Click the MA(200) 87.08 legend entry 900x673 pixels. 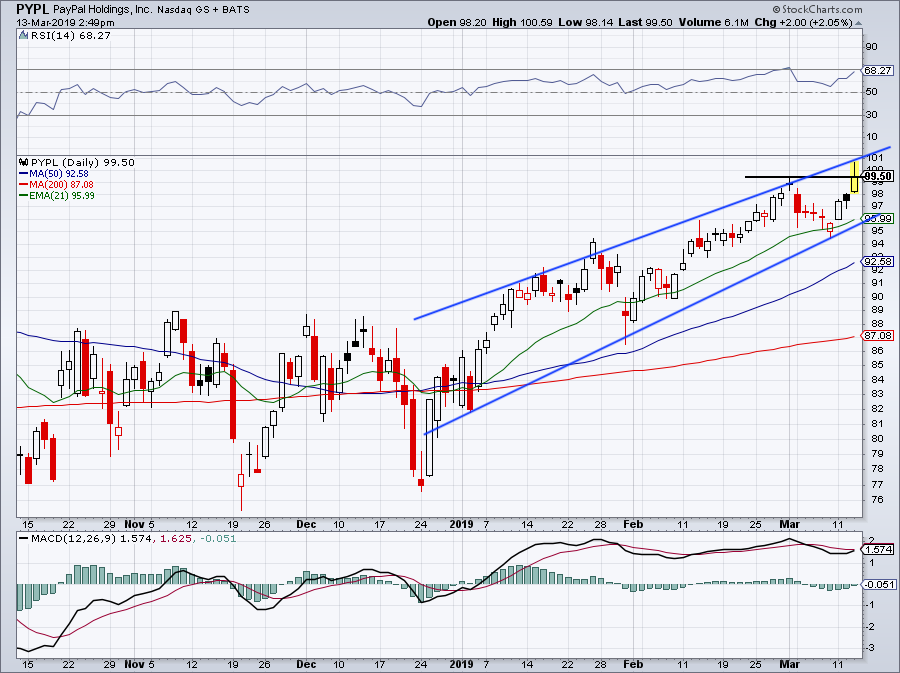(x=56, y=184)
